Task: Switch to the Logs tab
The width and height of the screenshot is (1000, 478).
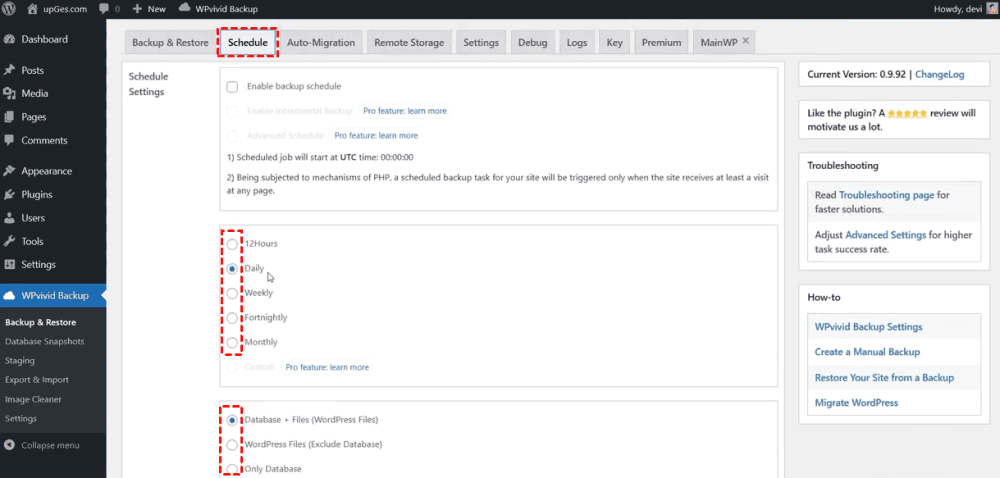Action: (x=577, y=43)
